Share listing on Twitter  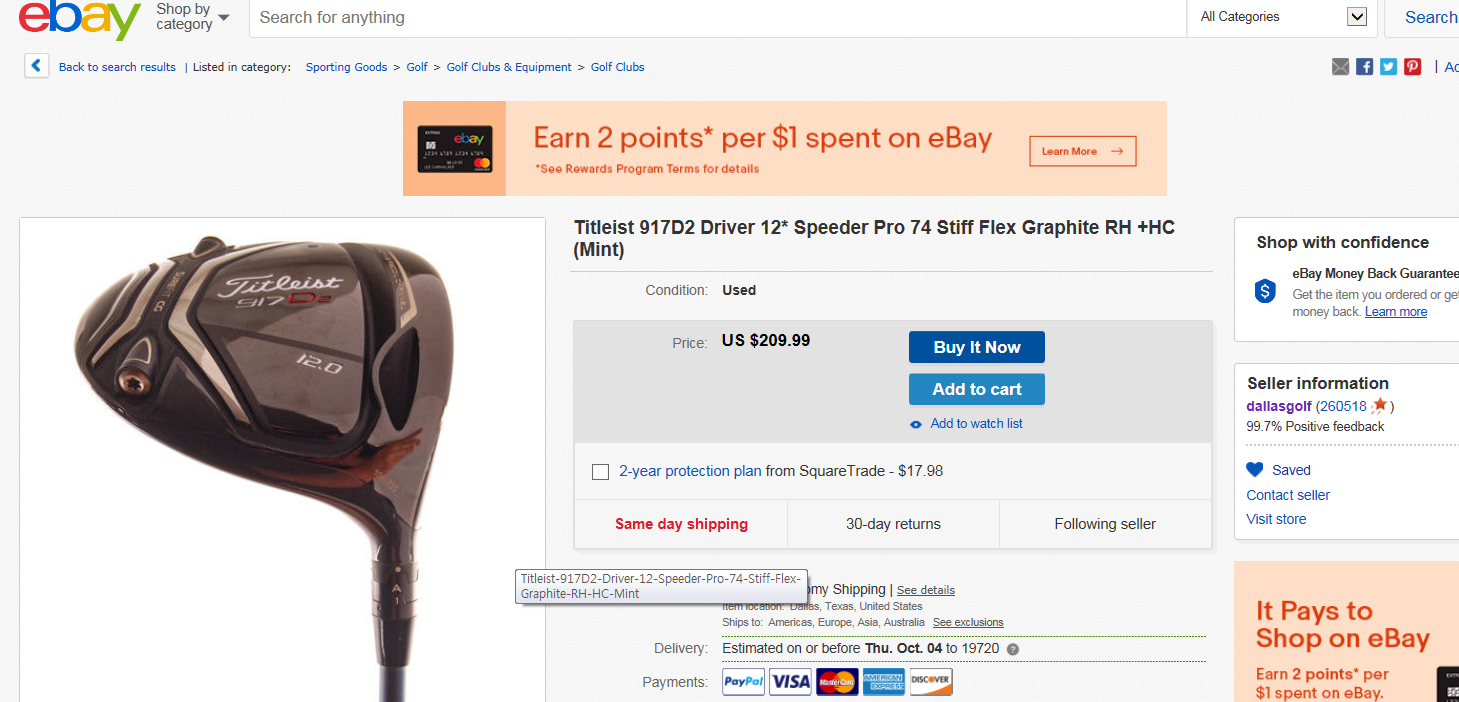[1389, 67]
